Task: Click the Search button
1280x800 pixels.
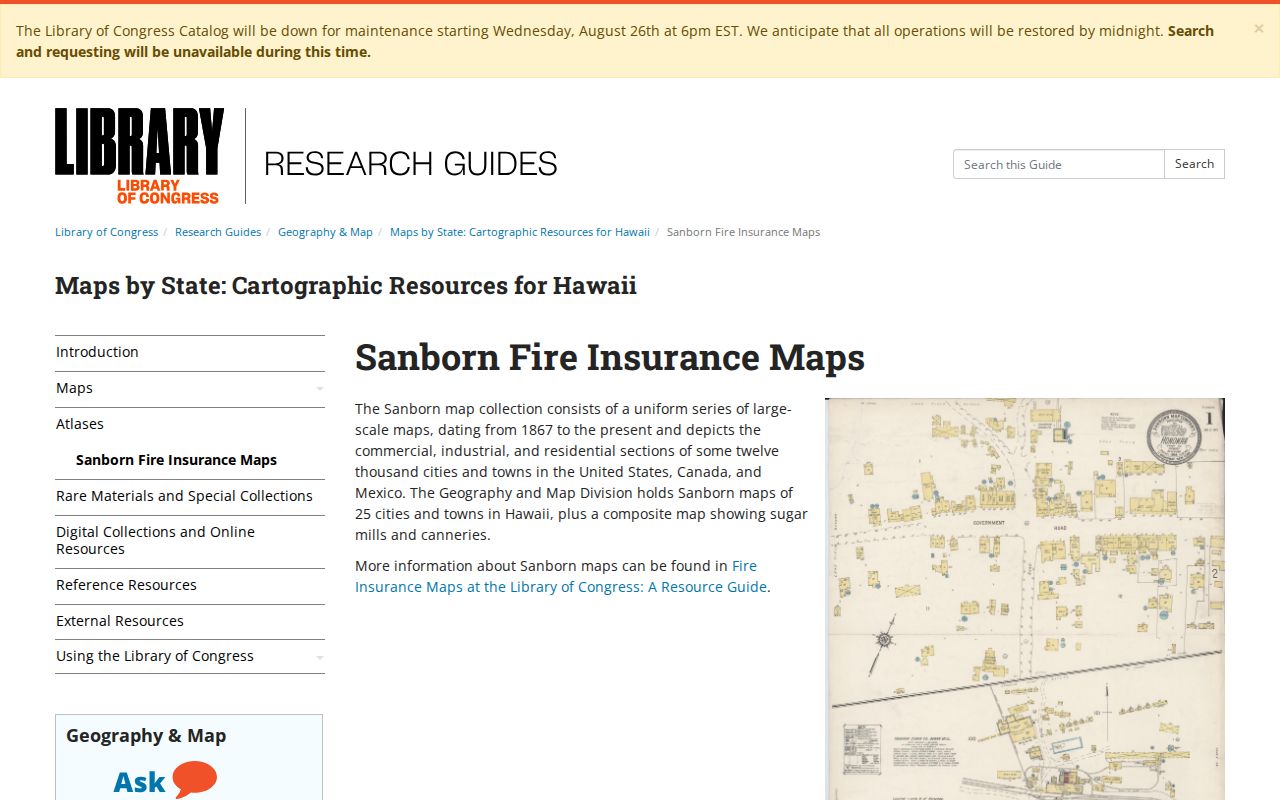Action: pyautogui.click(x=1194, y=164)
